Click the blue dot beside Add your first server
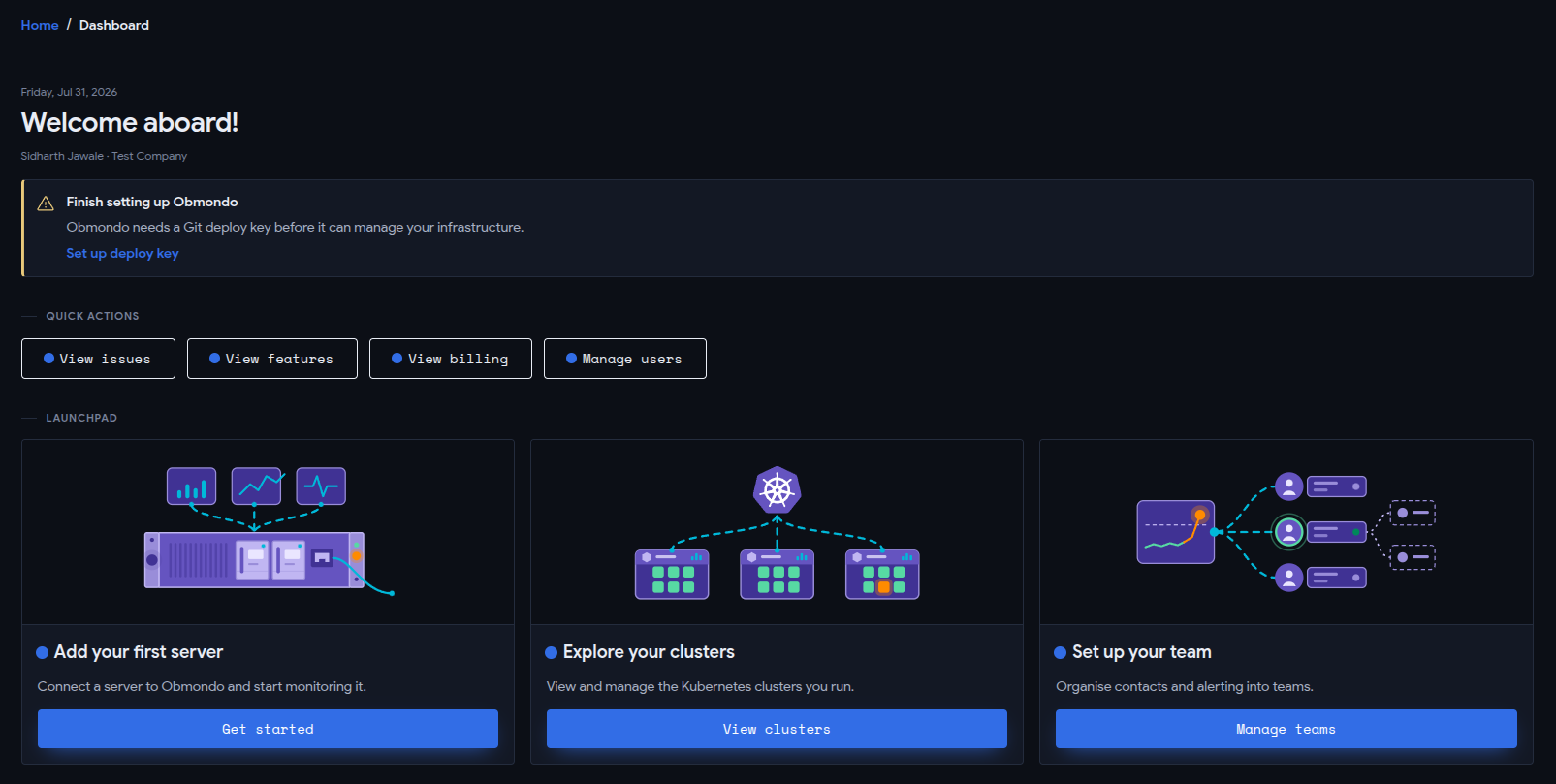Screen dimensions: 1556x784 coord(43,653)
